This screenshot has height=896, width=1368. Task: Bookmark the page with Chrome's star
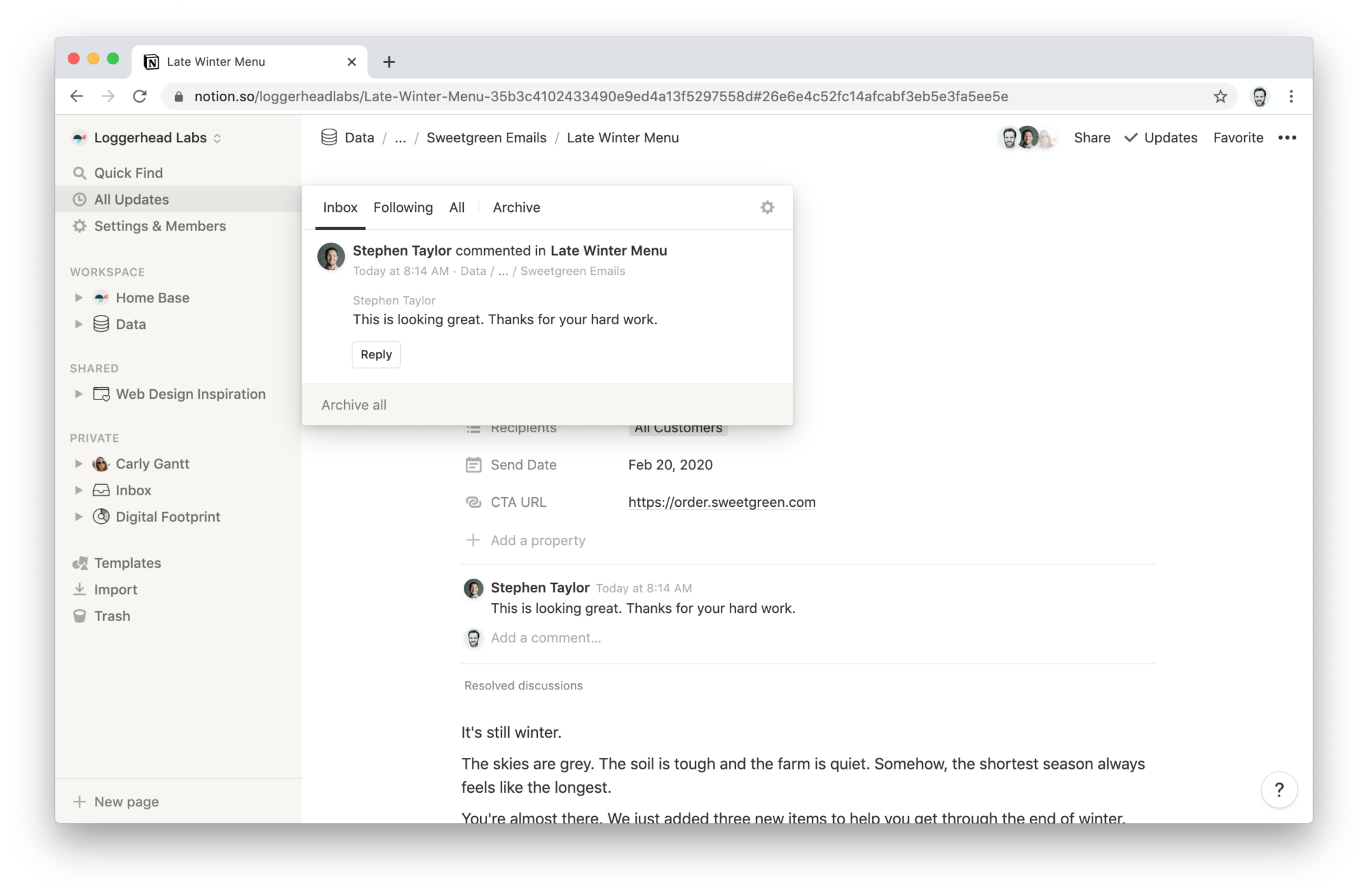tap(1220, 96)
